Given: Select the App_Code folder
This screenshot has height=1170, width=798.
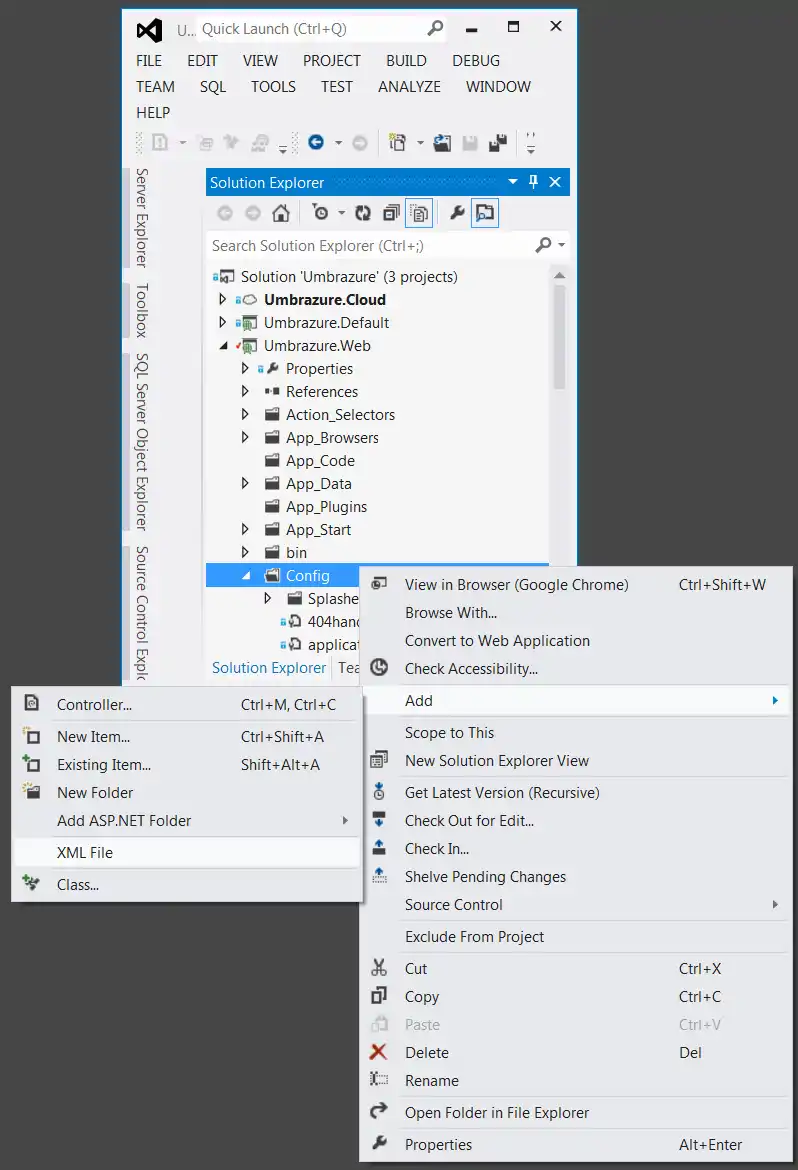Looking at the screenshot, I should tap(320, 461).
